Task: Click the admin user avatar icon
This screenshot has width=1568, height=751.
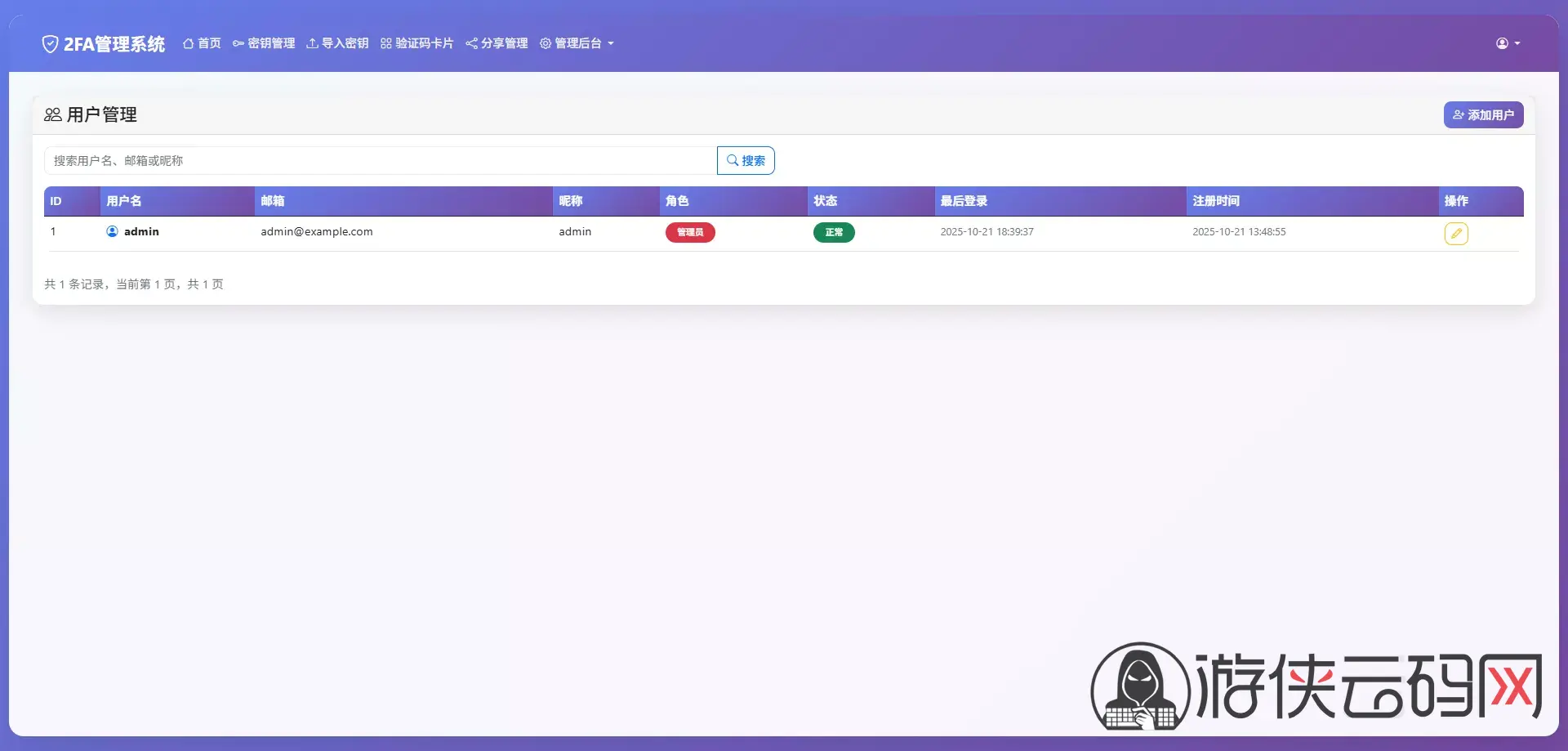Action: coord(113,232)
